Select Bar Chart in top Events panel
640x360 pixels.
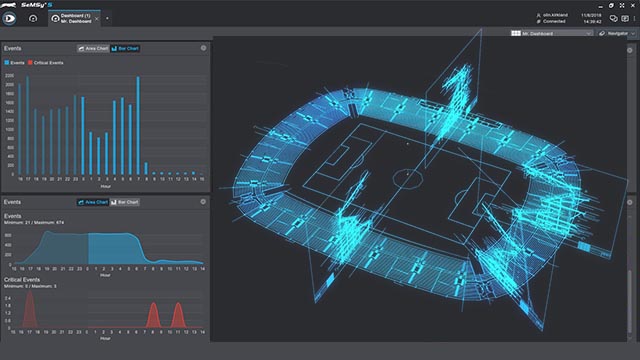125,48
